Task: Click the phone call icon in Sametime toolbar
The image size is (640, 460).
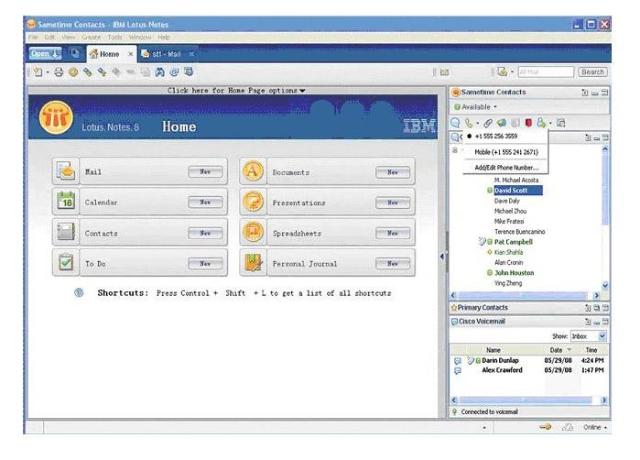Action: (469, 122)
